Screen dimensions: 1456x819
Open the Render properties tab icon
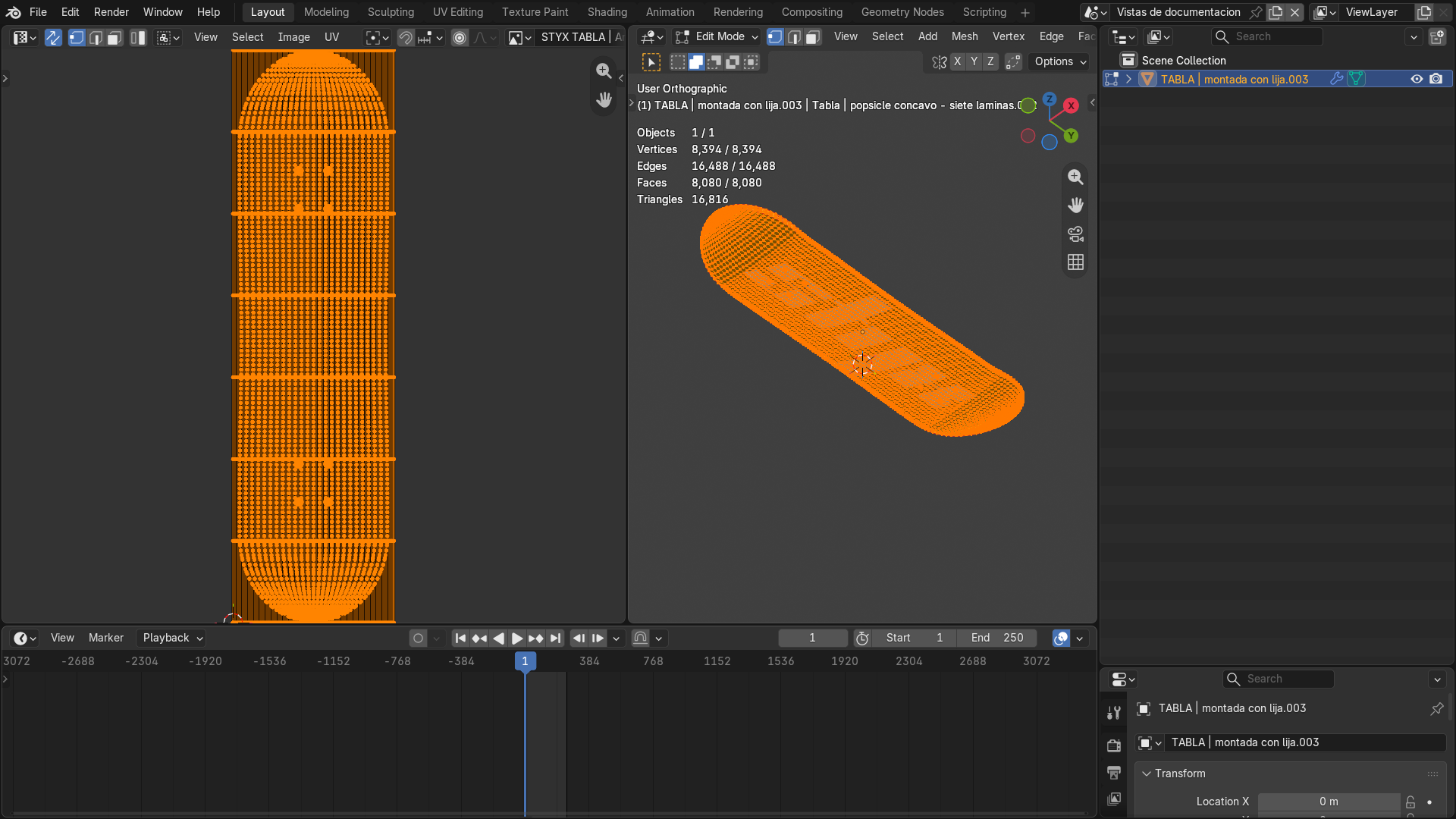[x=1114, y=745]
